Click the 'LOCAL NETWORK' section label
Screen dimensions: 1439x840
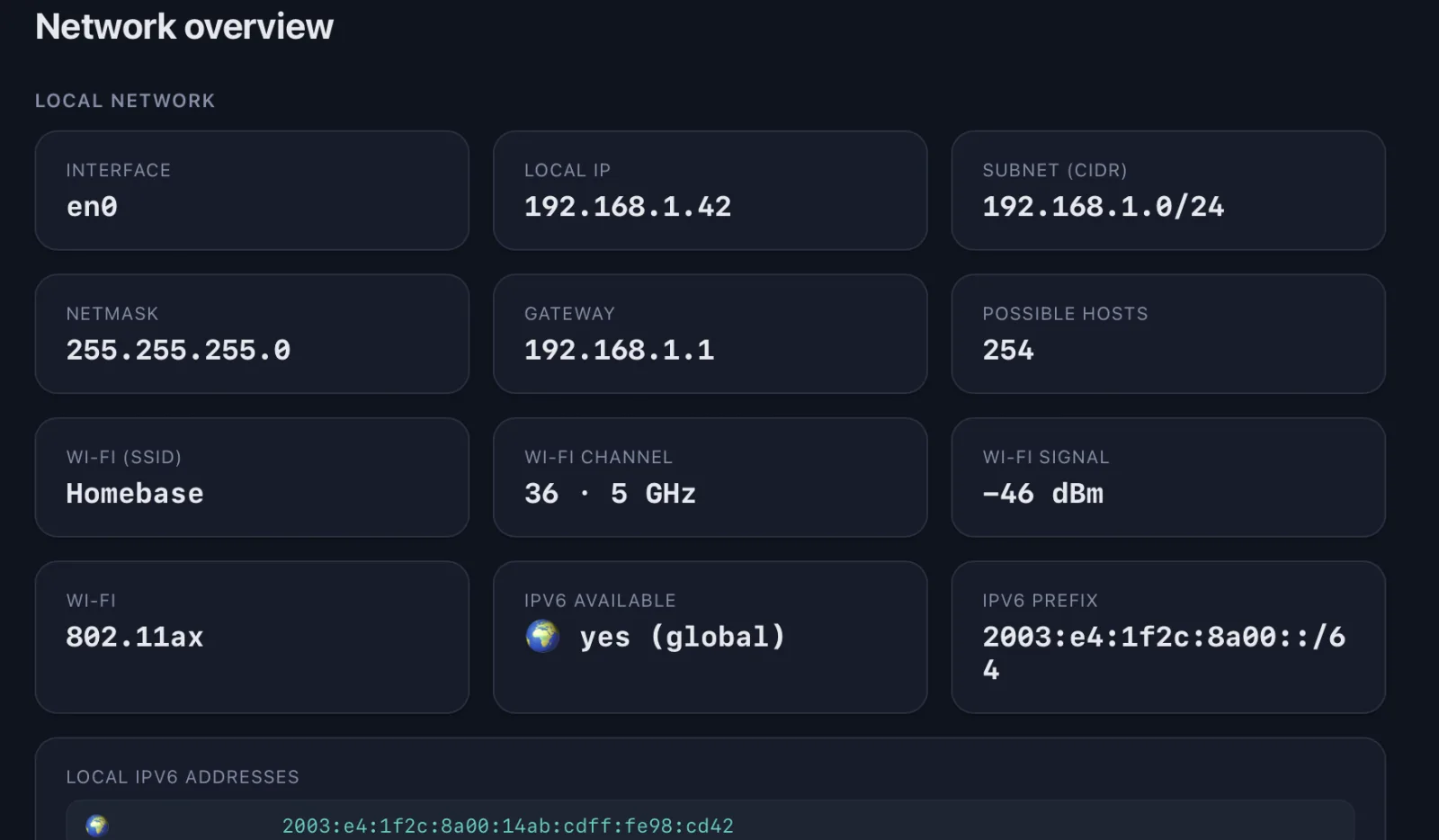coord(125,101)
